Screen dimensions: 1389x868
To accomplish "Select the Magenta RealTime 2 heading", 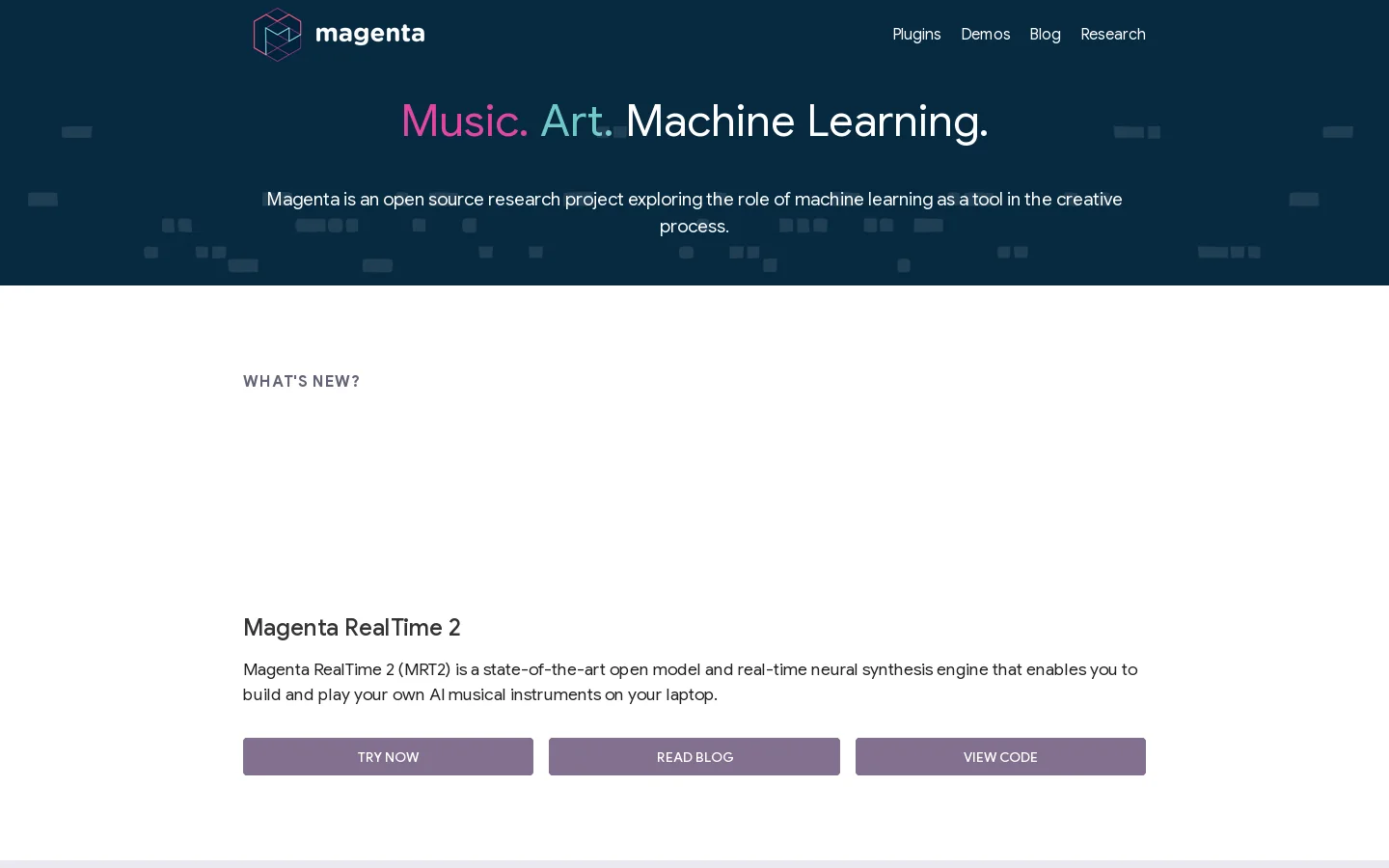I will 352,628.
